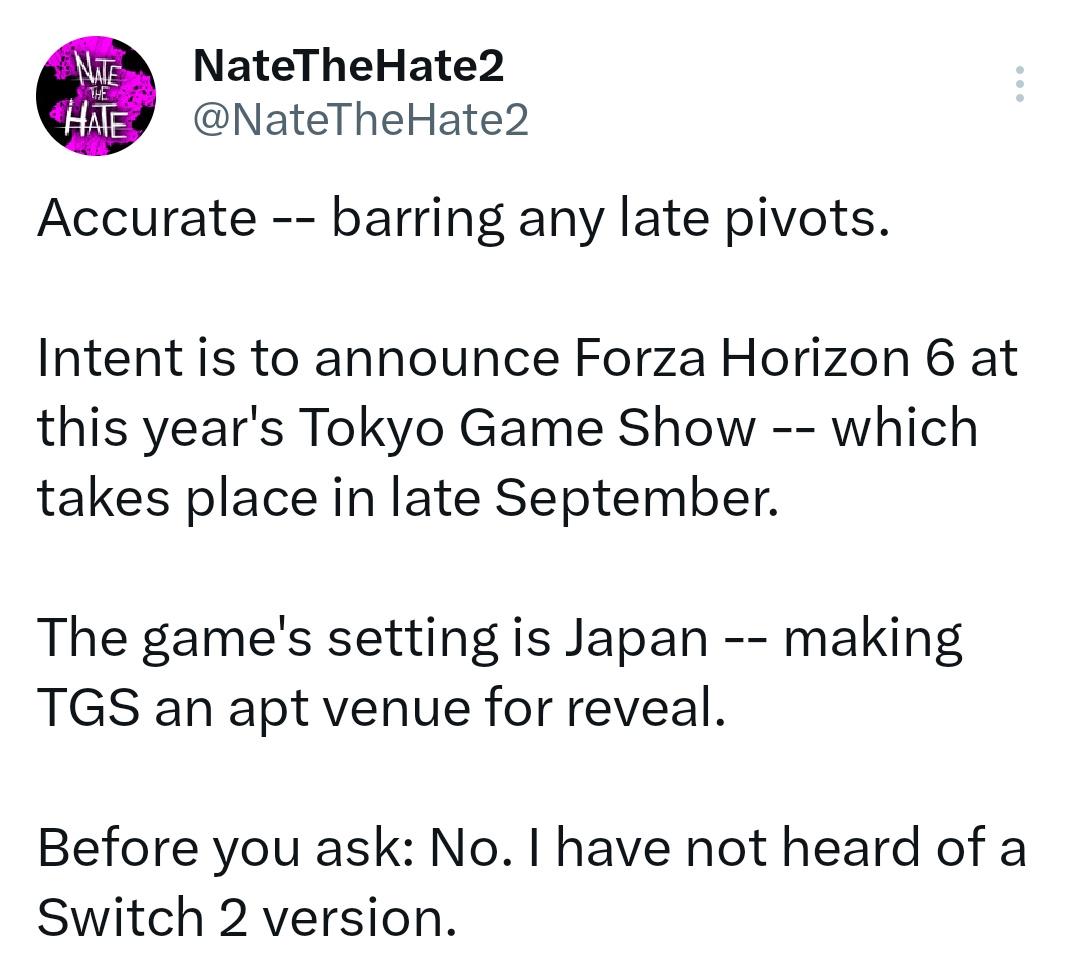Click the 'Before you ask: No.' text

click(x=275, y=848)
